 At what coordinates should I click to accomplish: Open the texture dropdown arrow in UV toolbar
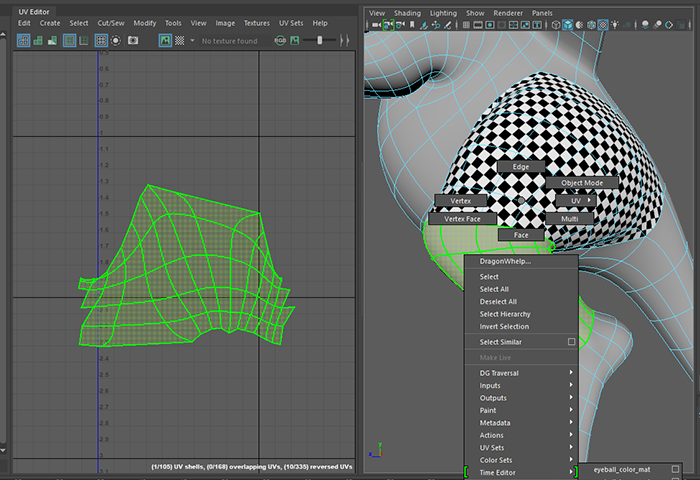pos(191,40)
